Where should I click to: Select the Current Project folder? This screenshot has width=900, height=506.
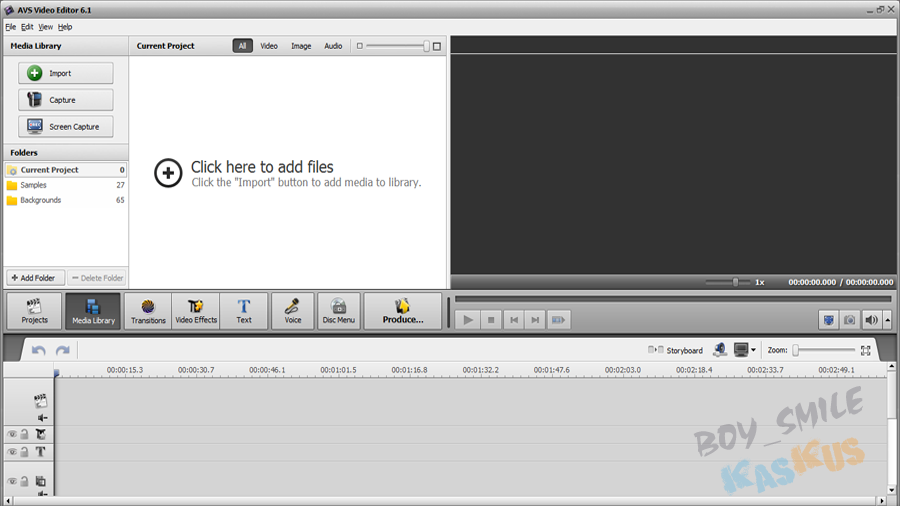pyautogui.click(x=65, y=170)
